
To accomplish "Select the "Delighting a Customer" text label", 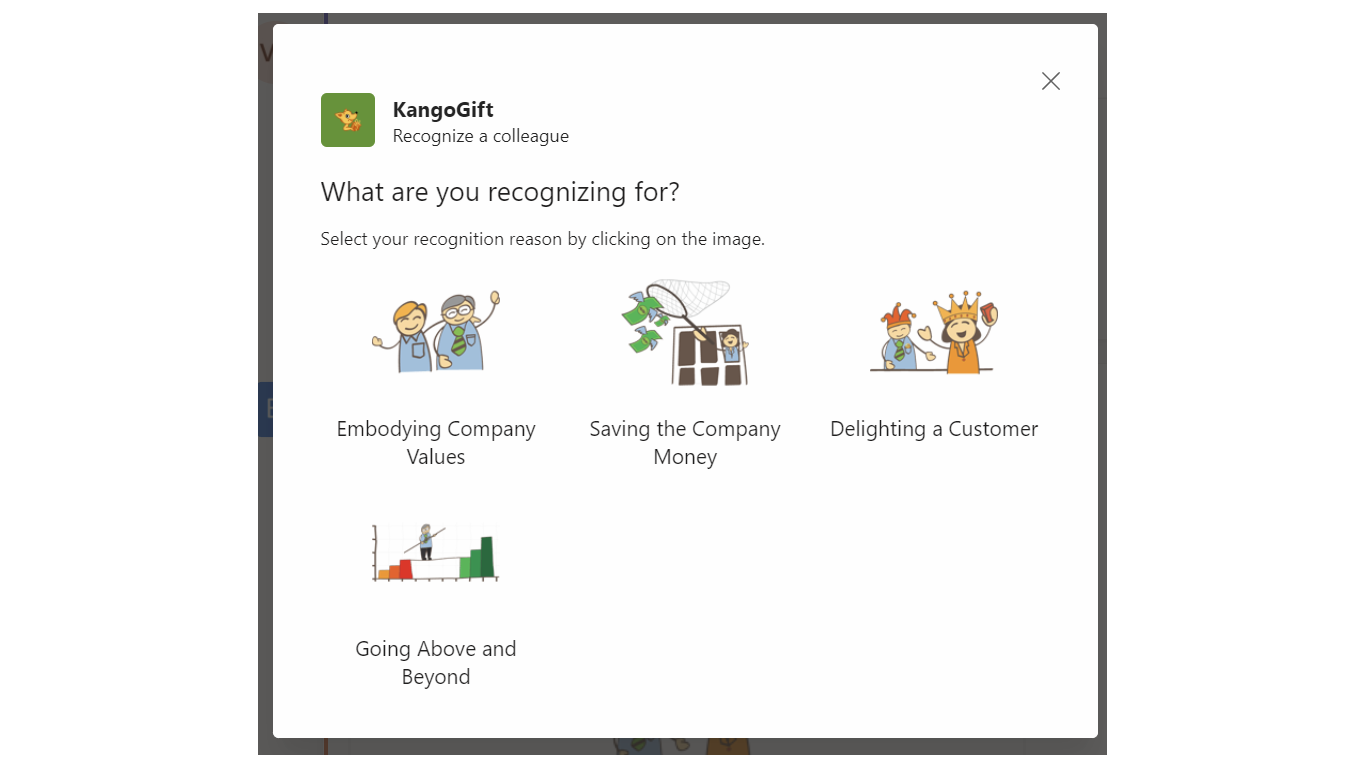I will 934,429.
